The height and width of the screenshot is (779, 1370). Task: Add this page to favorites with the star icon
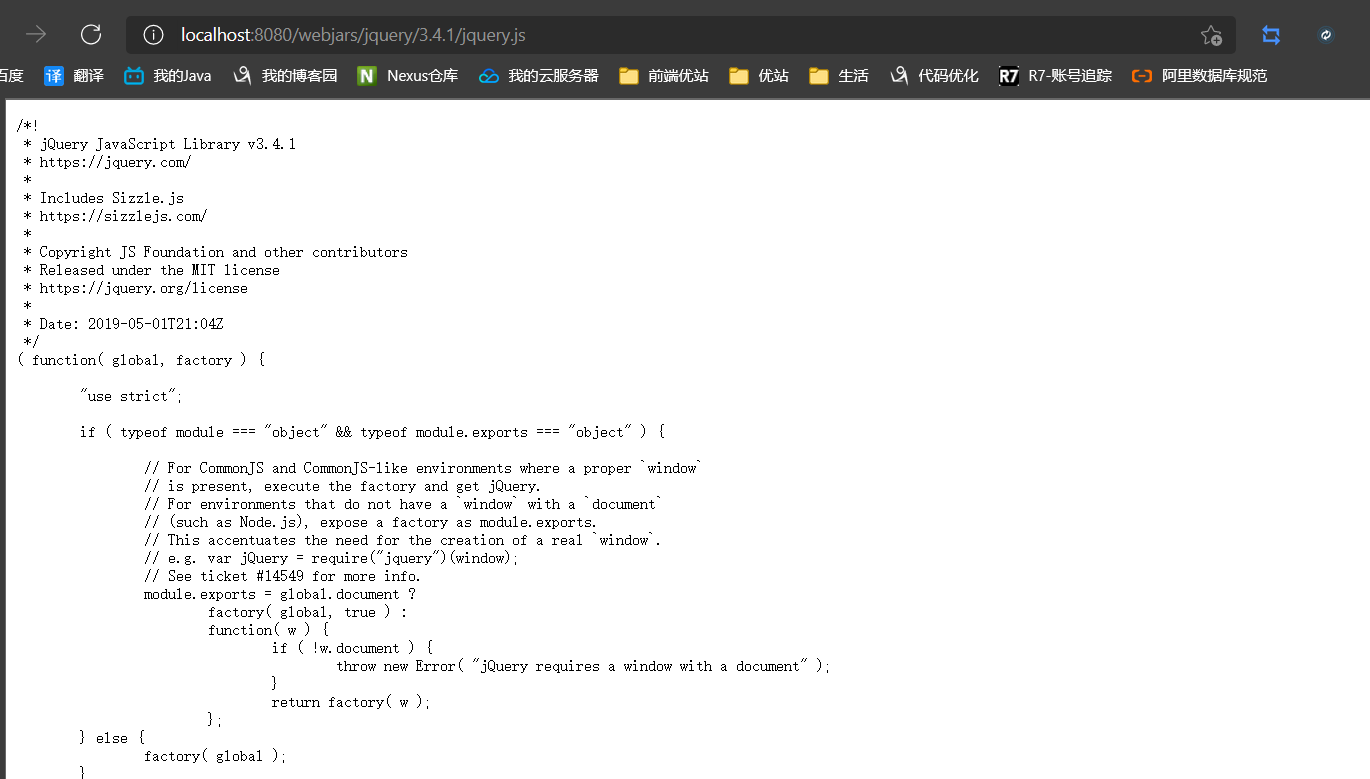point(1211,35)
